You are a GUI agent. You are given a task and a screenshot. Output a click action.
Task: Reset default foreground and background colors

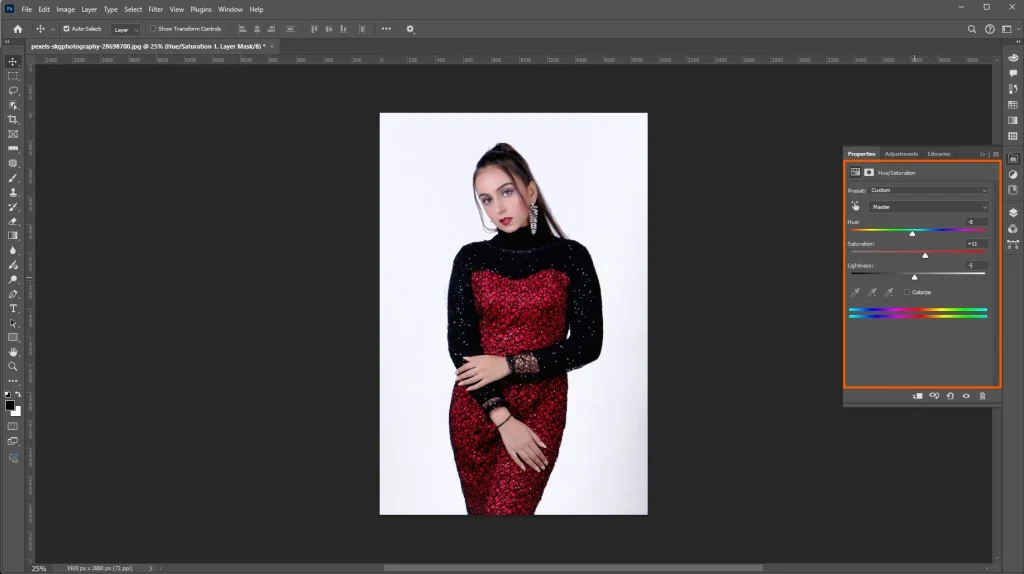(x=7, y=394)
